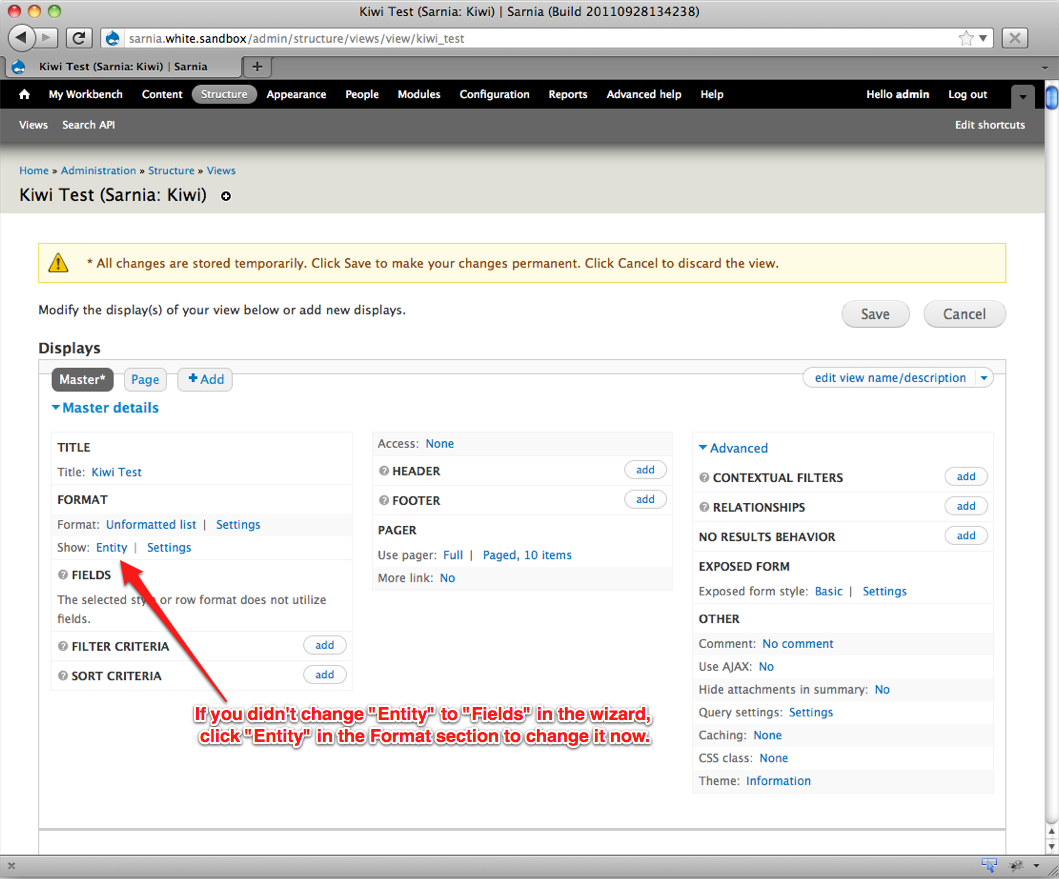
Task: Open the Theme Information link
Action: click(x=778, y=781)
